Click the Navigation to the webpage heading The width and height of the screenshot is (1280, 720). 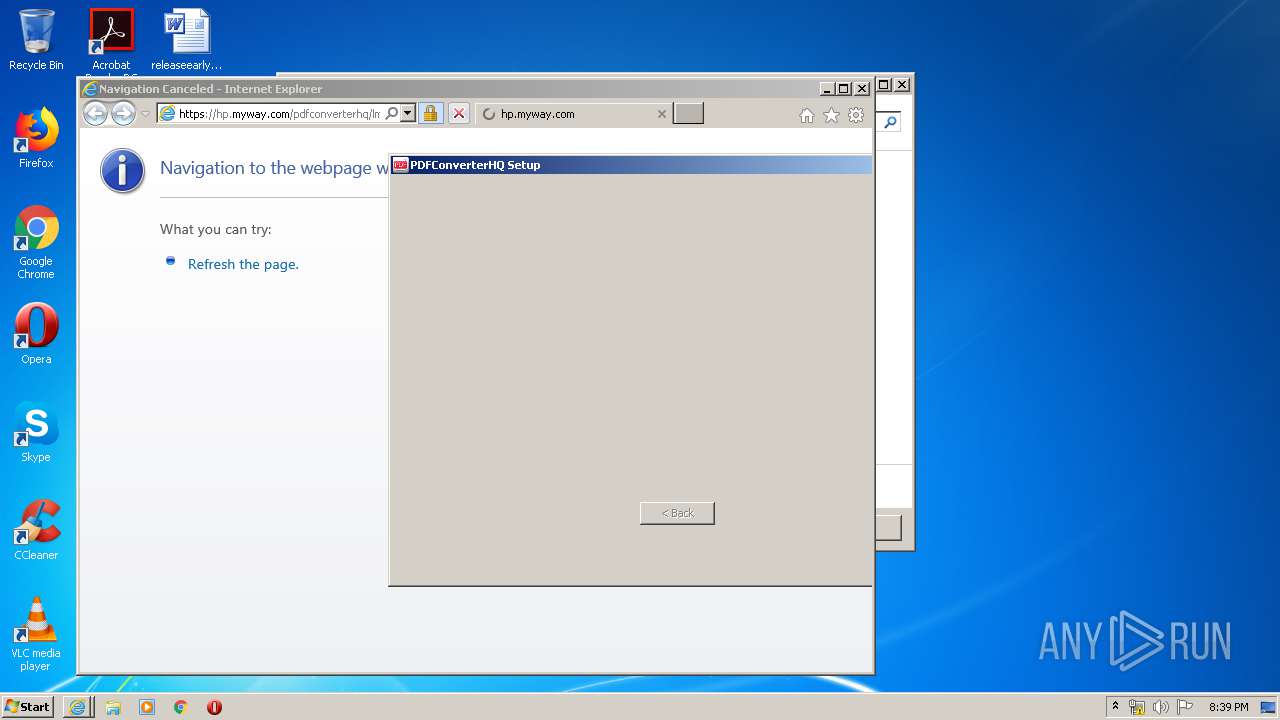point(274,168)
